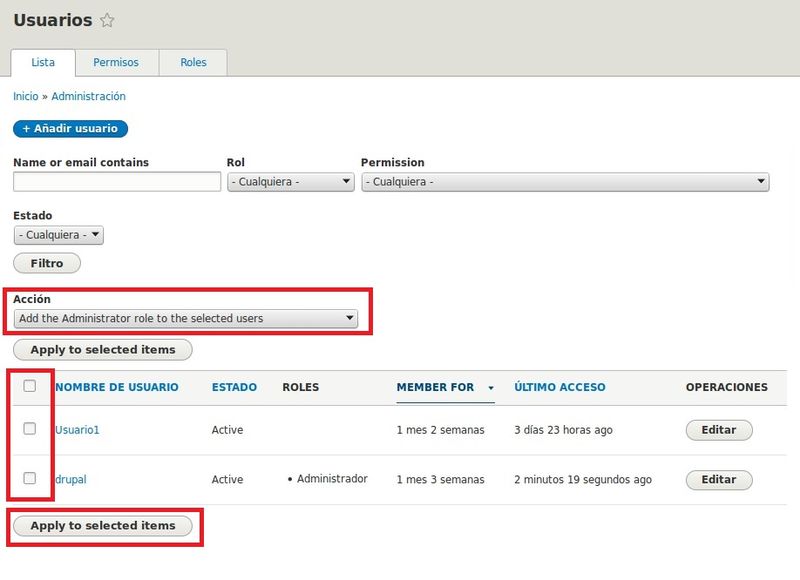
Task: Toggle the Member for sort arrow
Action: (491, 388)
